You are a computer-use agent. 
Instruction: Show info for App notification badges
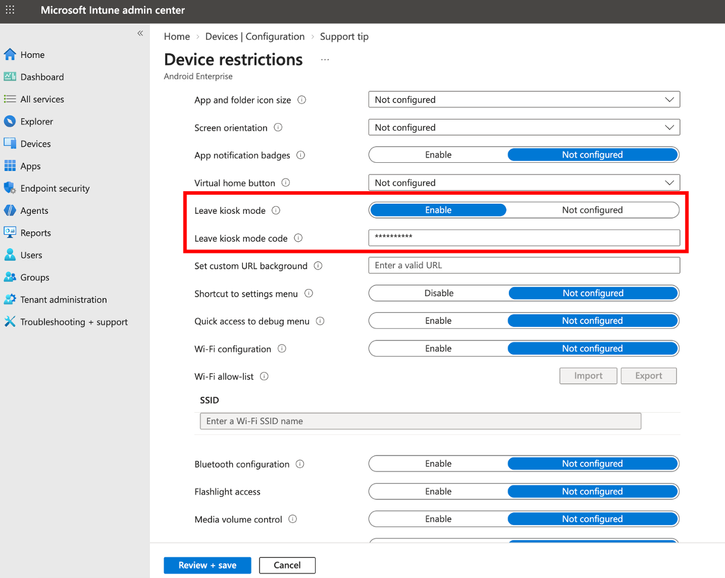pyautogui.click(x=301, y=155)
